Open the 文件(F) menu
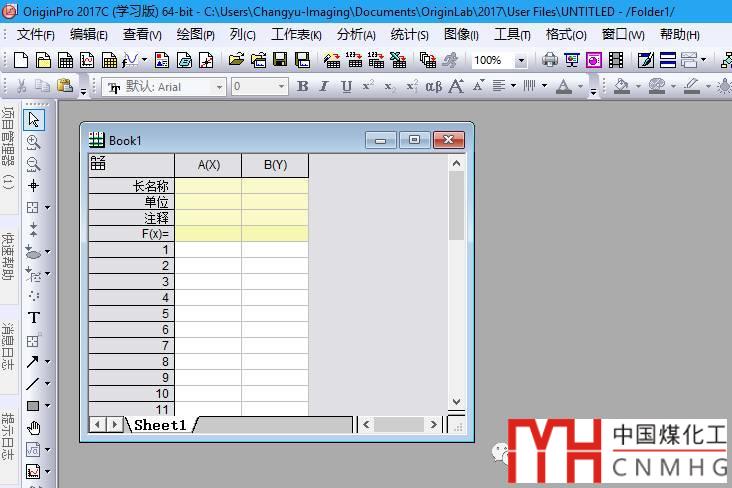The width and height of the screenshot is (732, 488). [x=35, y=35]
